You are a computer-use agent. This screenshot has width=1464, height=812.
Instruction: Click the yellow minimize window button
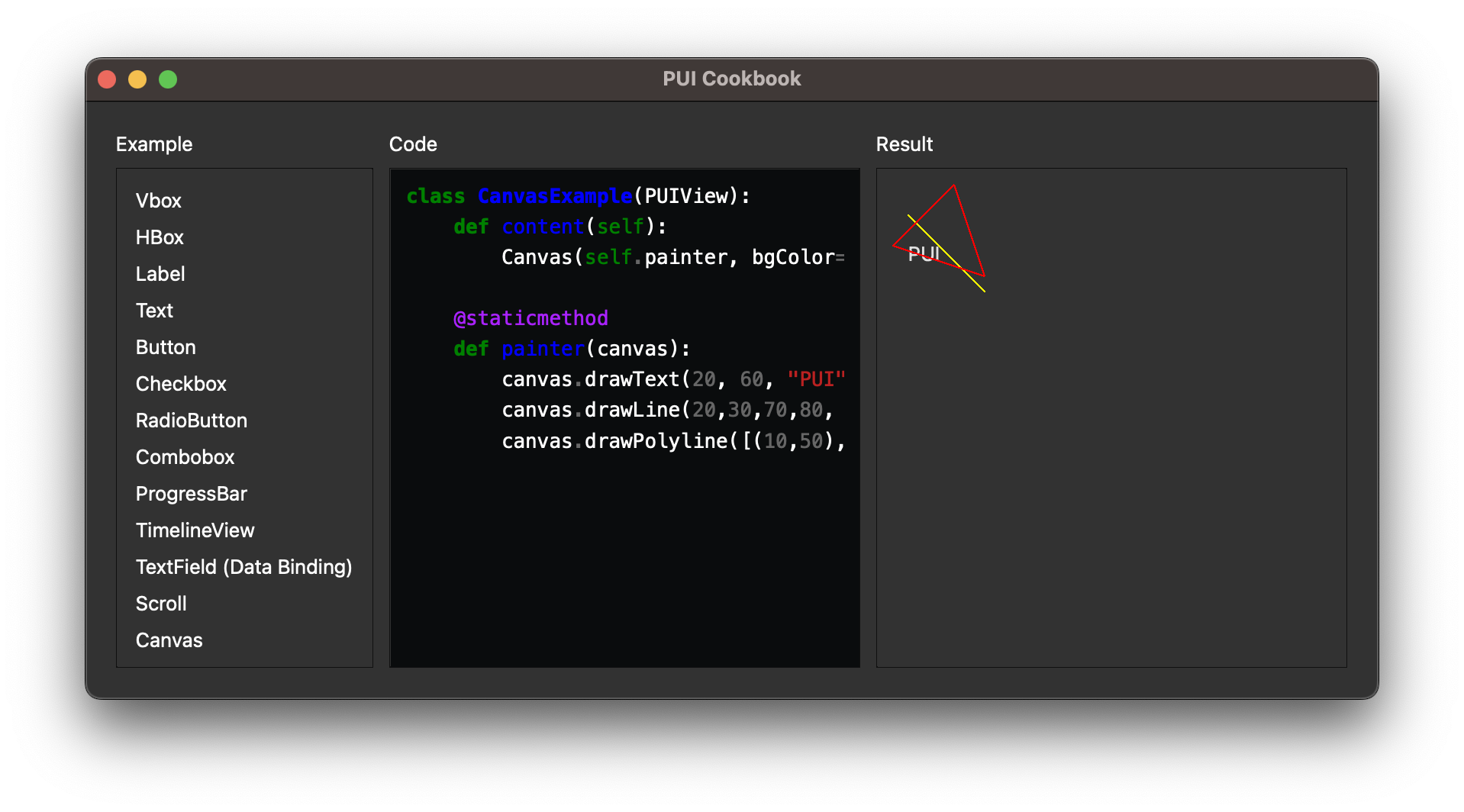tap(137, 79)
